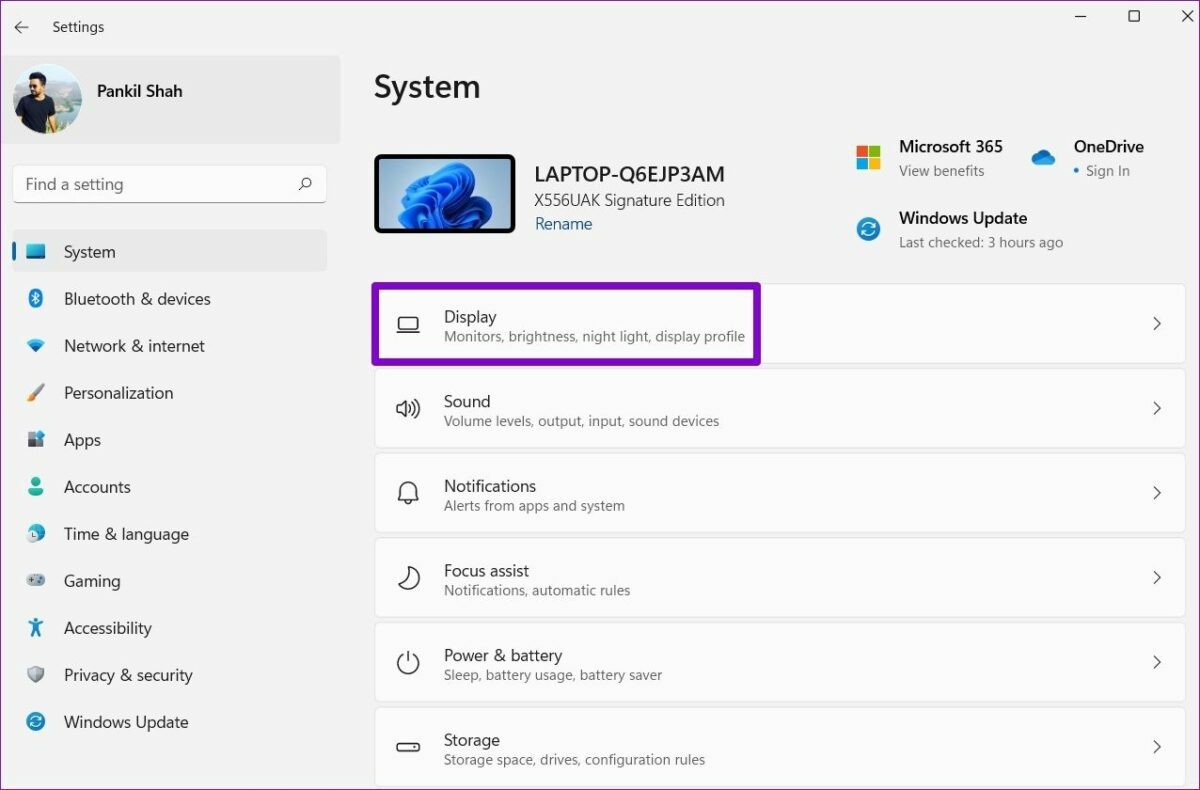Screen dimensions: 1200x790
Task: Click the Personalization paintbrush icon
Action: coord(36,393)
